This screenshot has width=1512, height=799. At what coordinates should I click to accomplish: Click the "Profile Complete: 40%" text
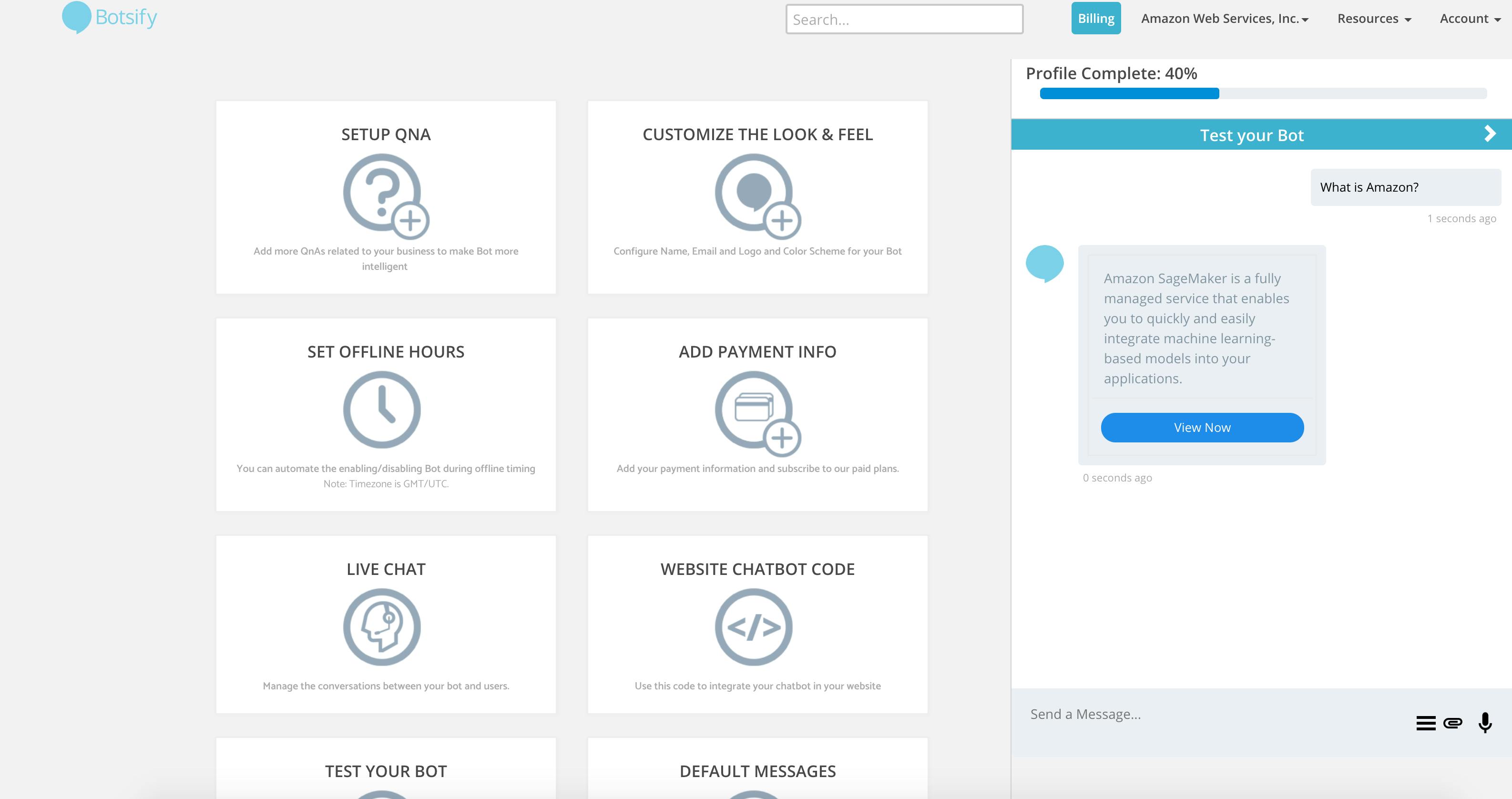[x=1111, y=73]
